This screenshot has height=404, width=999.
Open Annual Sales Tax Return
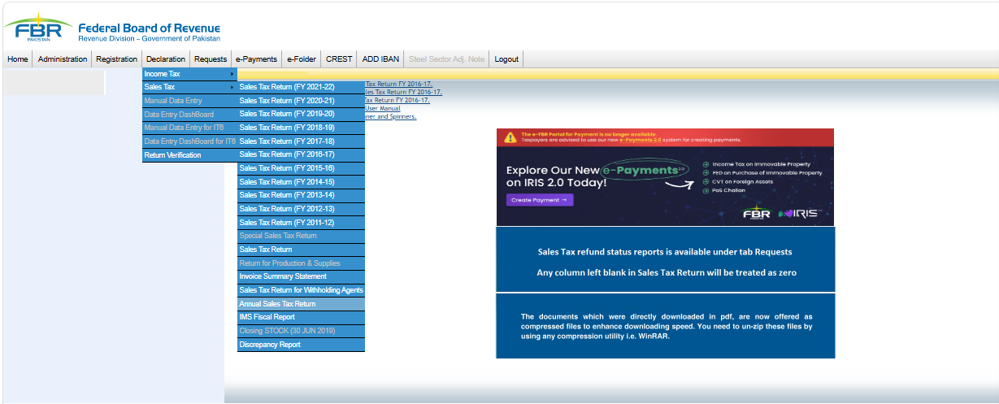301,304
